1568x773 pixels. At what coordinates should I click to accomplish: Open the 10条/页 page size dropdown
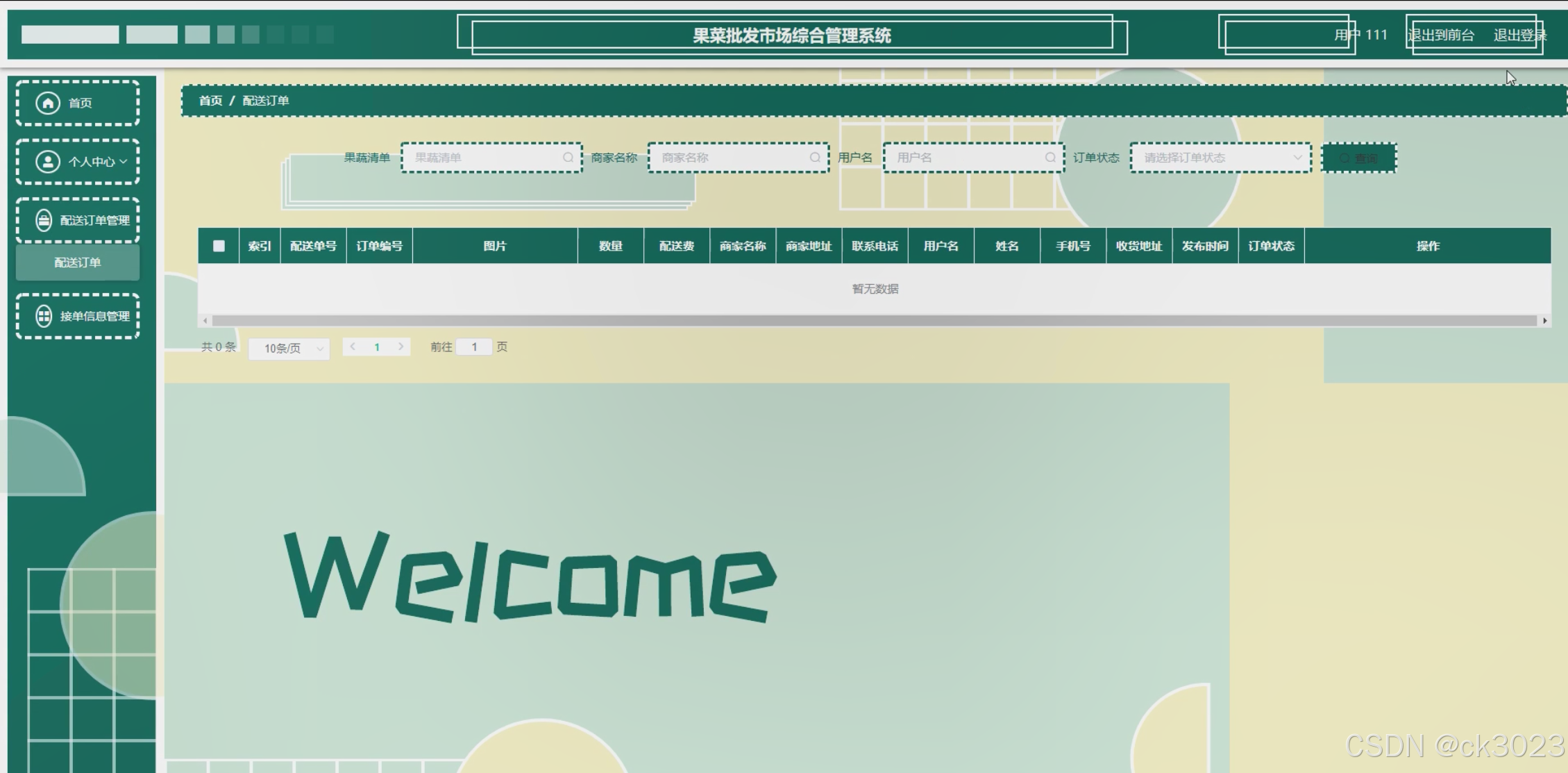(289, 348)
